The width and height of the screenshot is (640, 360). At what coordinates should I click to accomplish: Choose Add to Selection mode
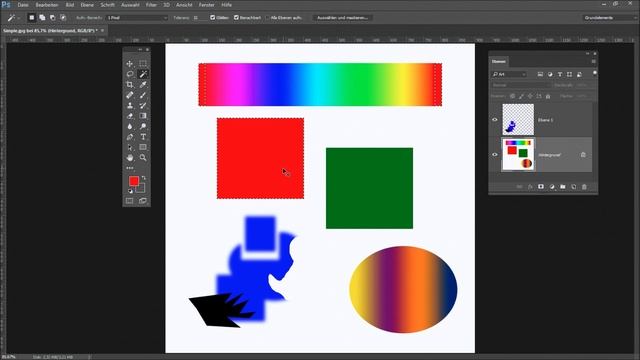(x=42, y=18)
